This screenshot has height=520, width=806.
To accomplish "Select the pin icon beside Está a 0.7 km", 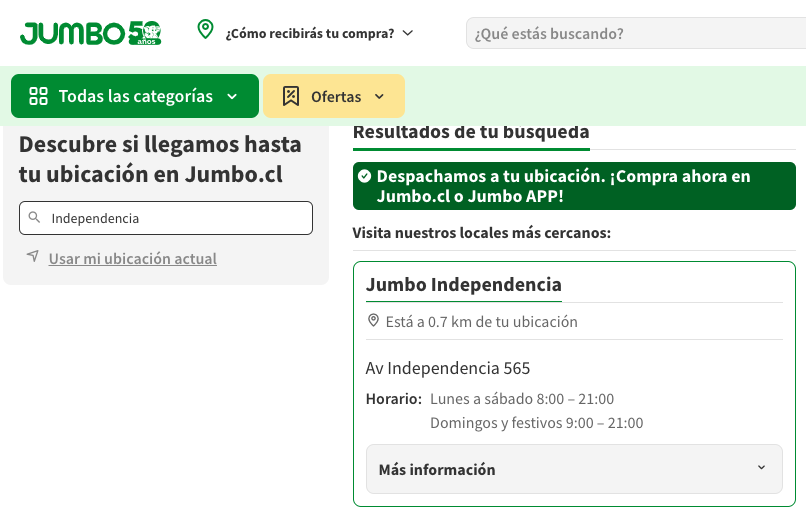I will pos(373,321).
